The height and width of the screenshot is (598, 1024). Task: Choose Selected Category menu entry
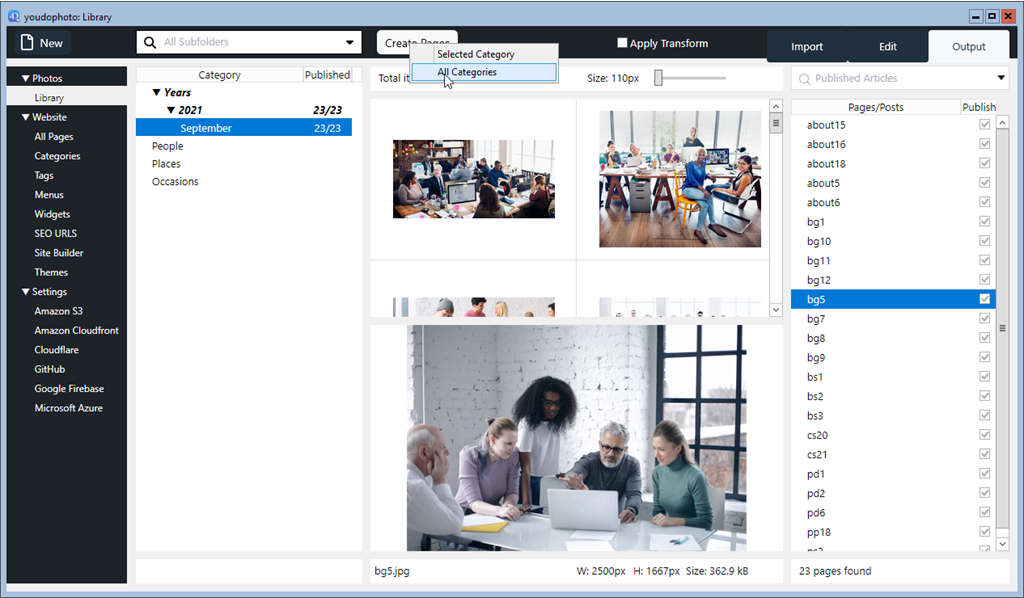point(484,54)
